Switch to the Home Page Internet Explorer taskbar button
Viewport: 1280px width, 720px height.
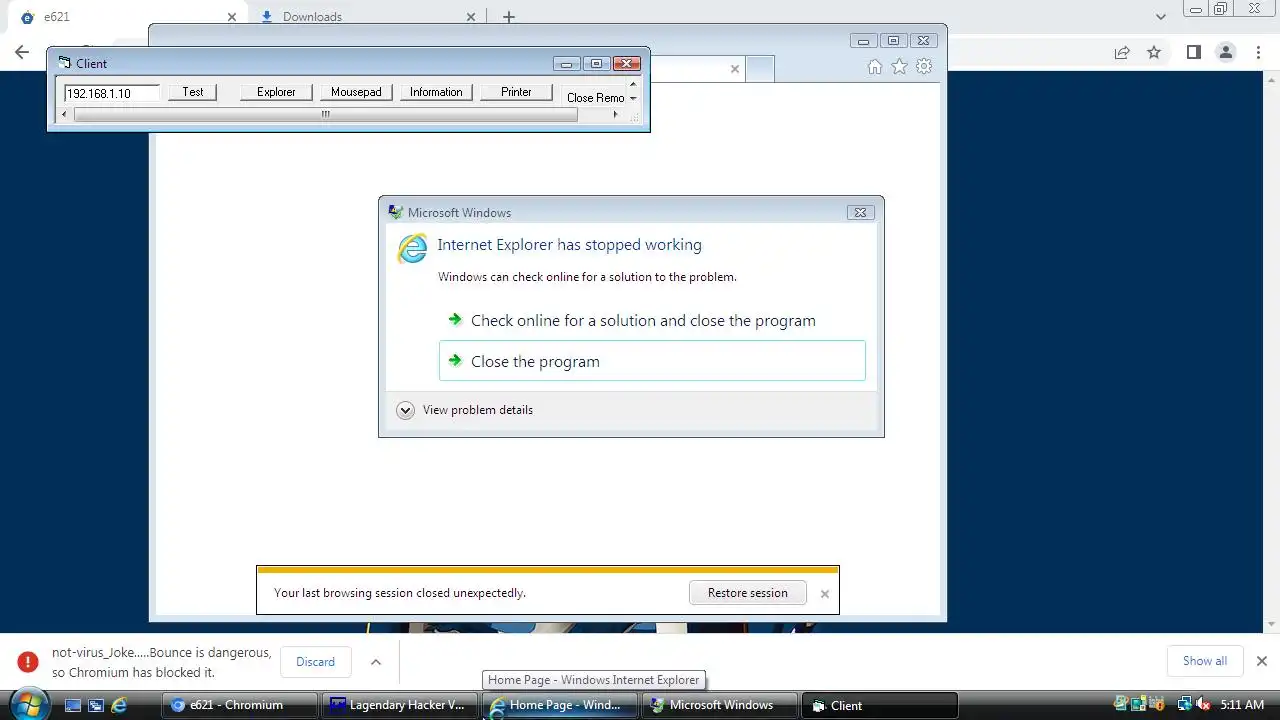tap(560, 705)
